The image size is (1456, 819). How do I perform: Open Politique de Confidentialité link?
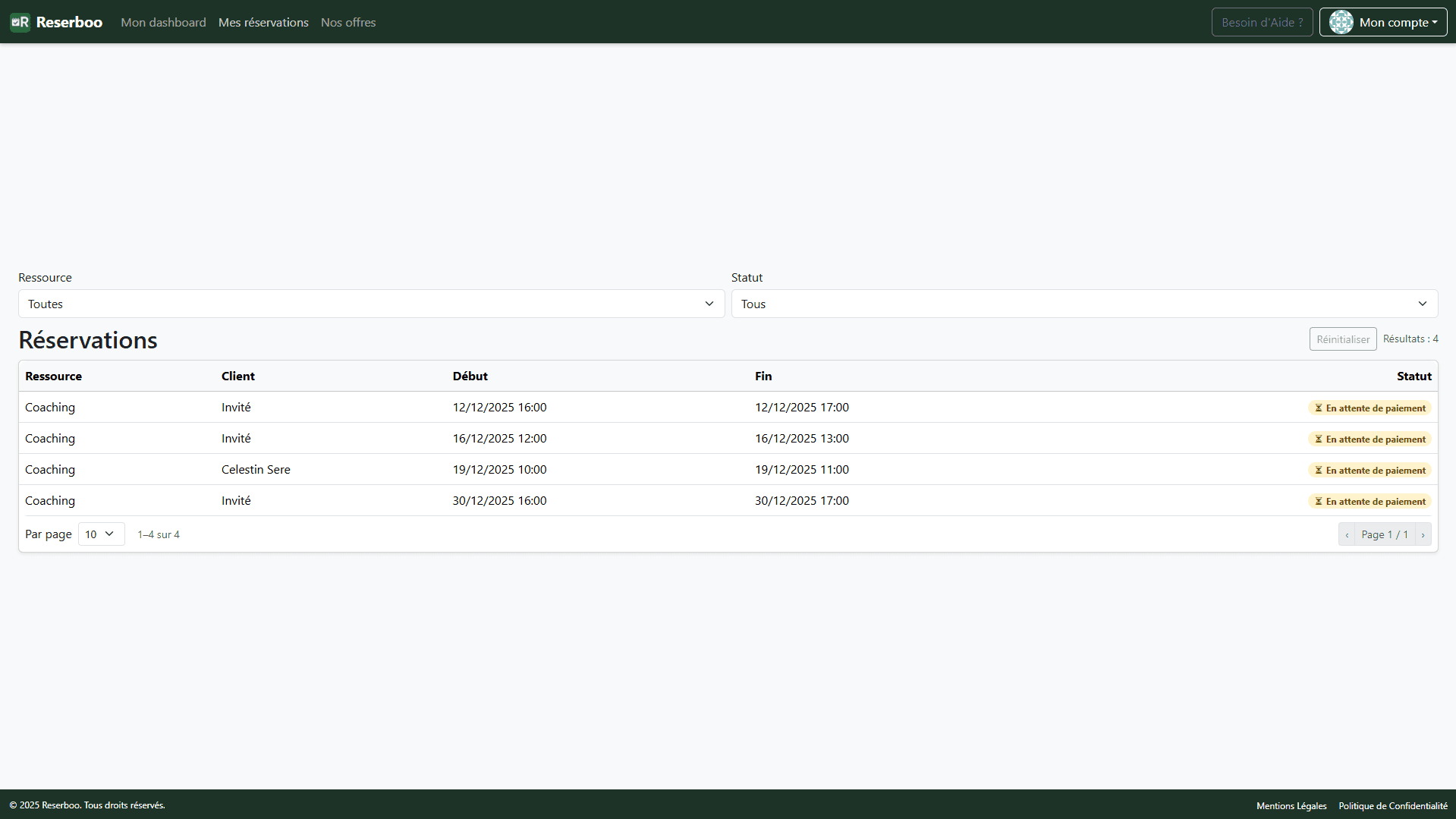1392,806
